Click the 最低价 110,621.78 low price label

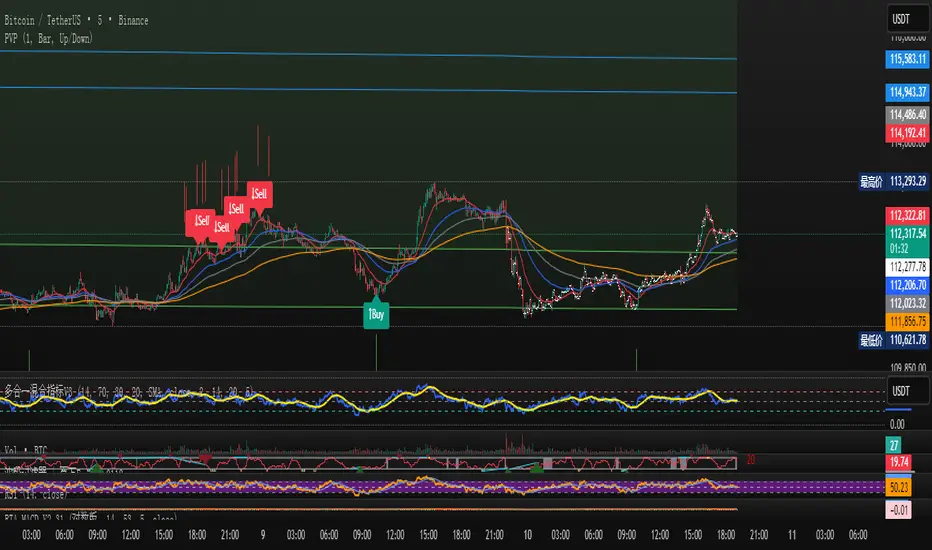(x=893, y=340)
